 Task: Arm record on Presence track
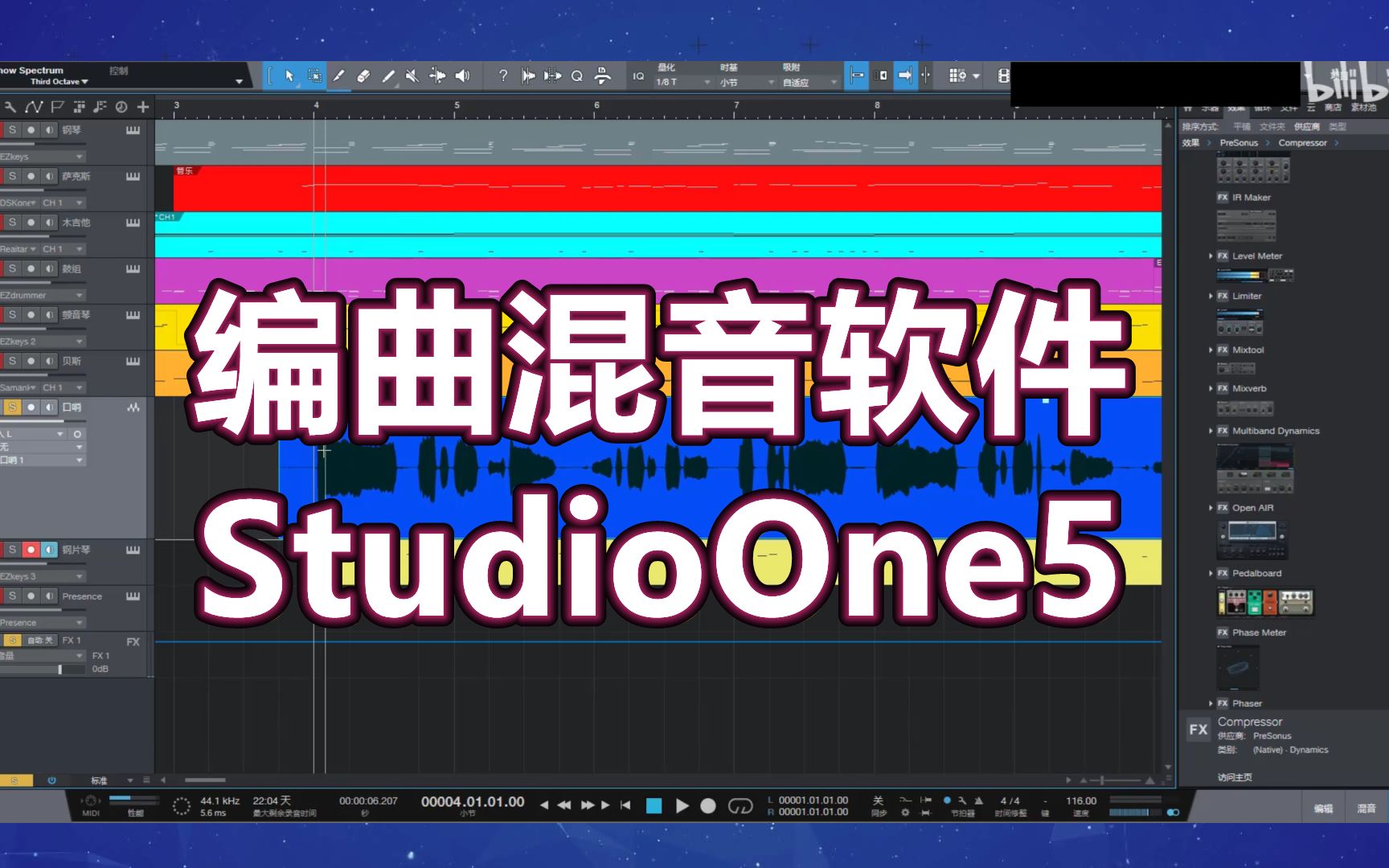point(31,596)
